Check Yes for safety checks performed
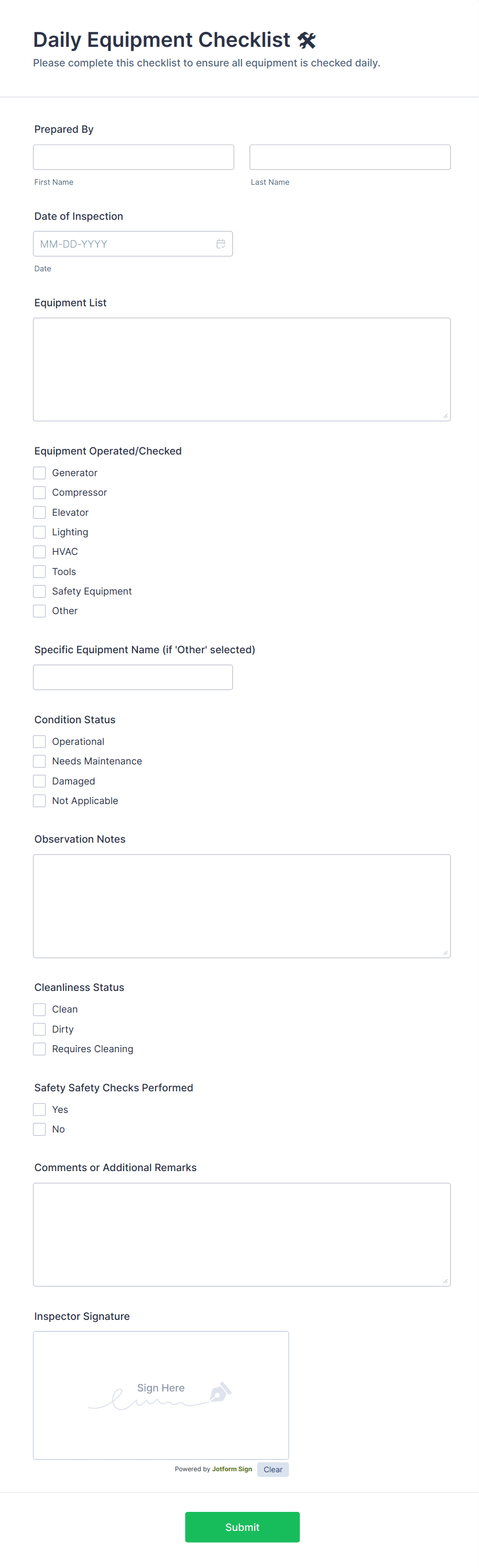Image resolution: width=479 pixels, height=1568 pixels. click(40, 1110)
